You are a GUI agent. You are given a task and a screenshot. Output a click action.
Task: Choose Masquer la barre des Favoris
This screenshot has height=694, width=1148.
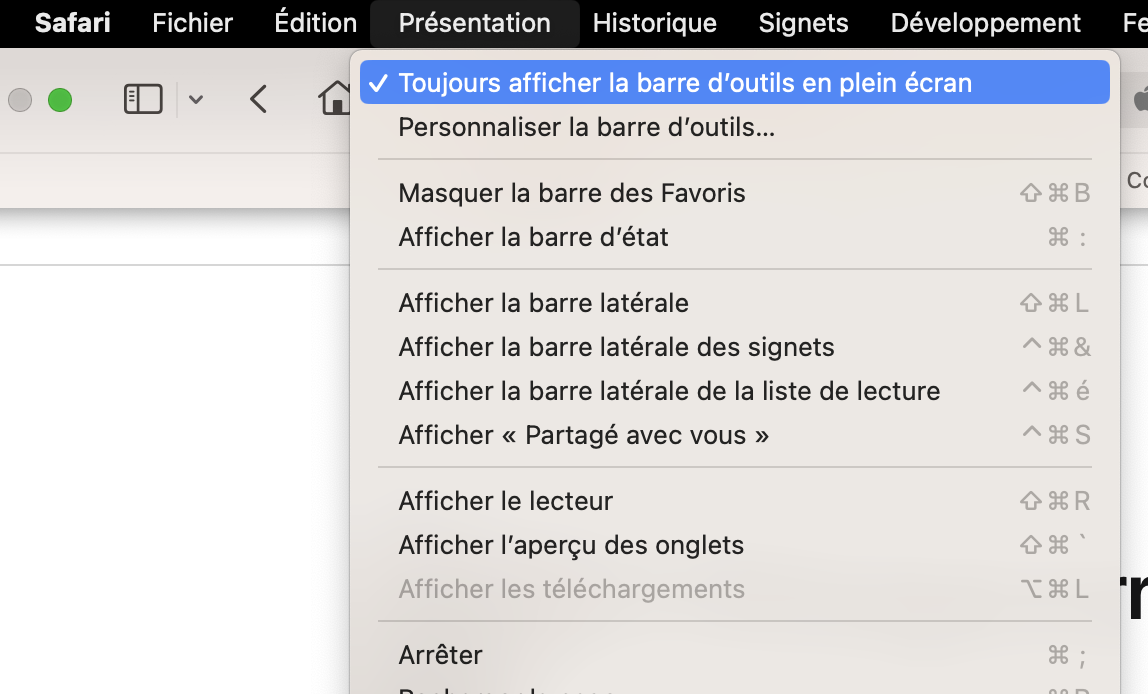click(572, 193)
